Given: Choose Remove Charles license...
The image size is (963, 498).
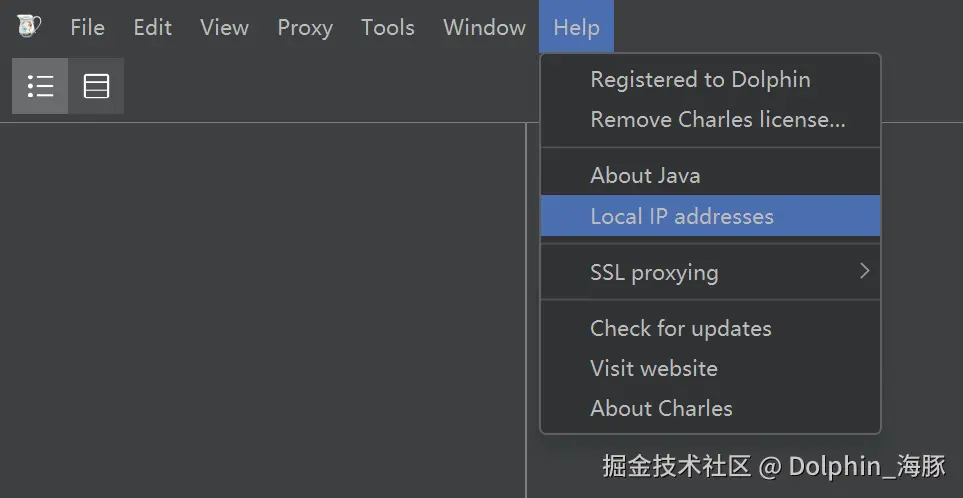Looking at the screenshot, I should click(711, 120).
